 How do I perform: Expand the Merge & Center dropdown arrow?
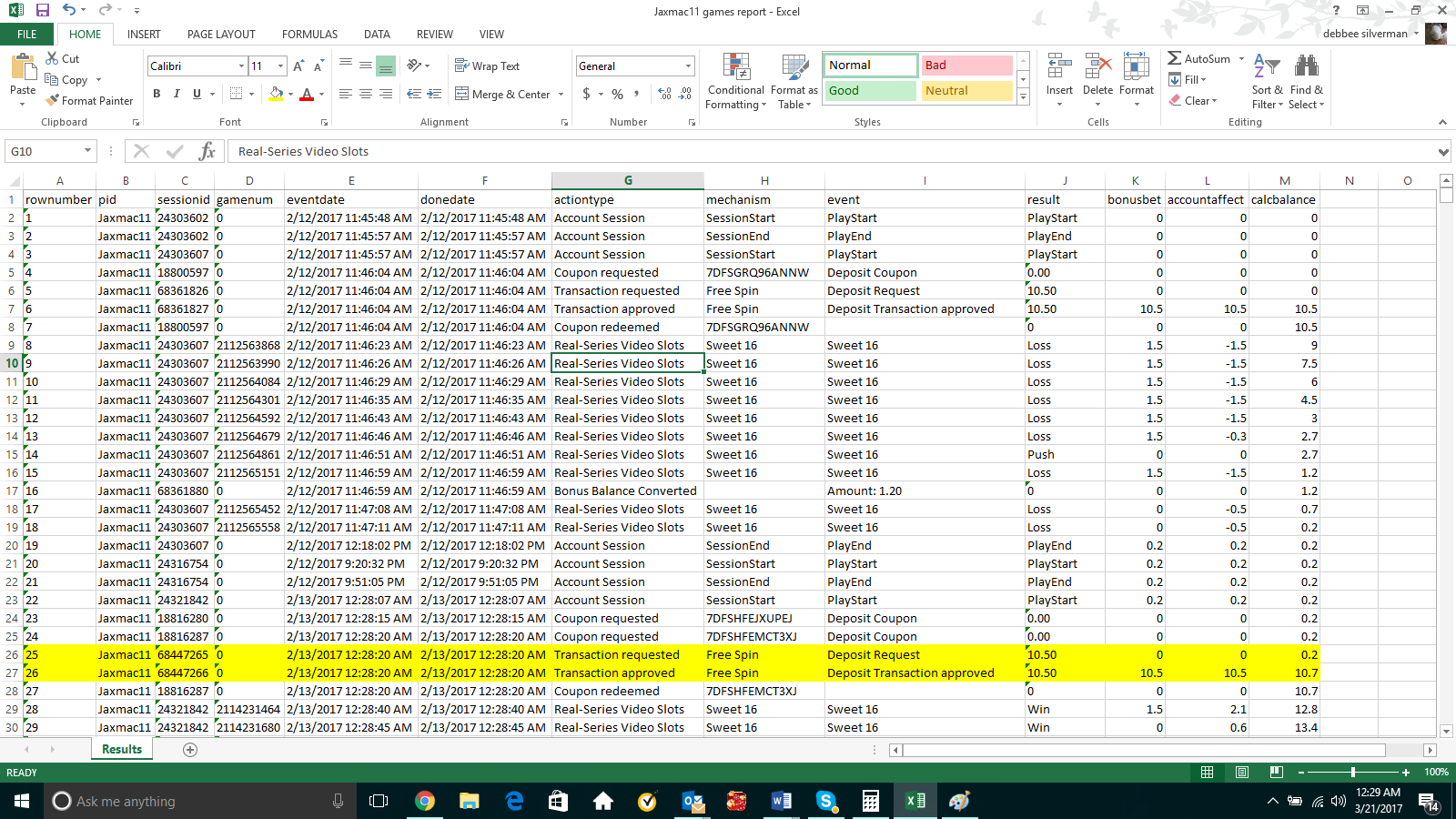pos(561,95)
